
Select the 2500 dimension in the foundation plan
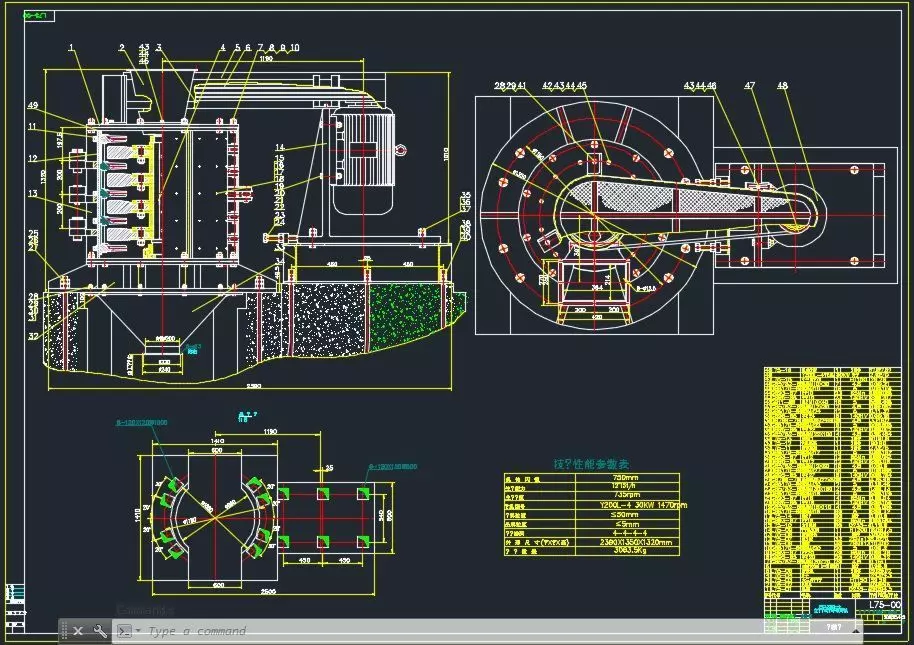pos(268,591)
